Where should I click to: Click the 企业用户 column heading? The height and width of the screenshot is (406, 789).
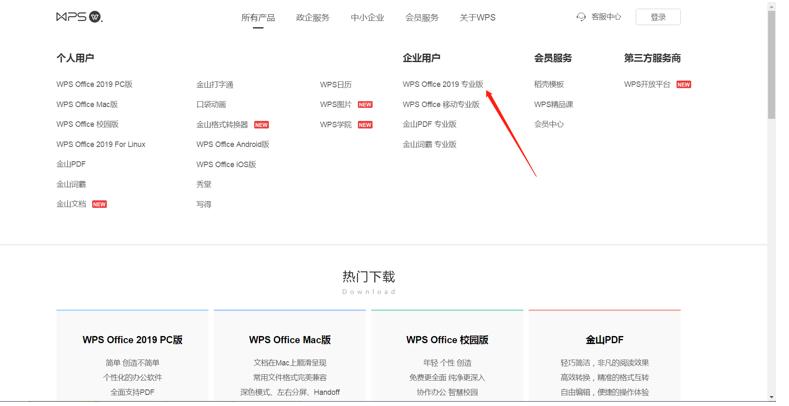tap(421, 58)
